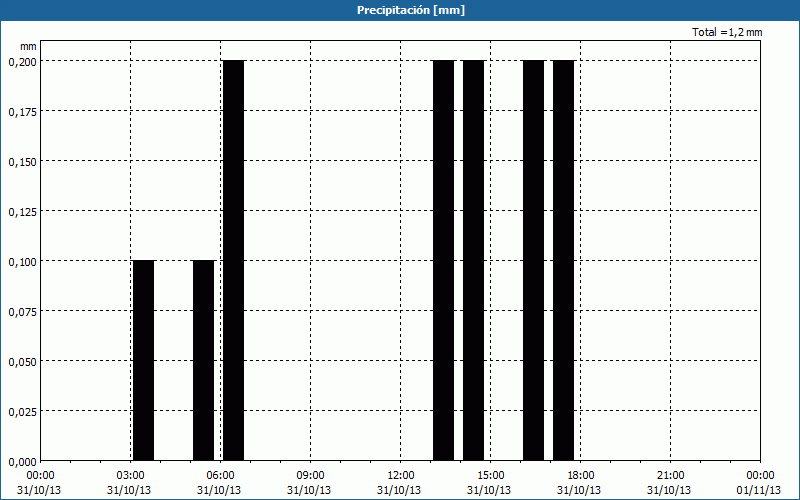800x500 pixels.
Task: Click the 09:00 time label on x-axis
Action: point(310,475)
